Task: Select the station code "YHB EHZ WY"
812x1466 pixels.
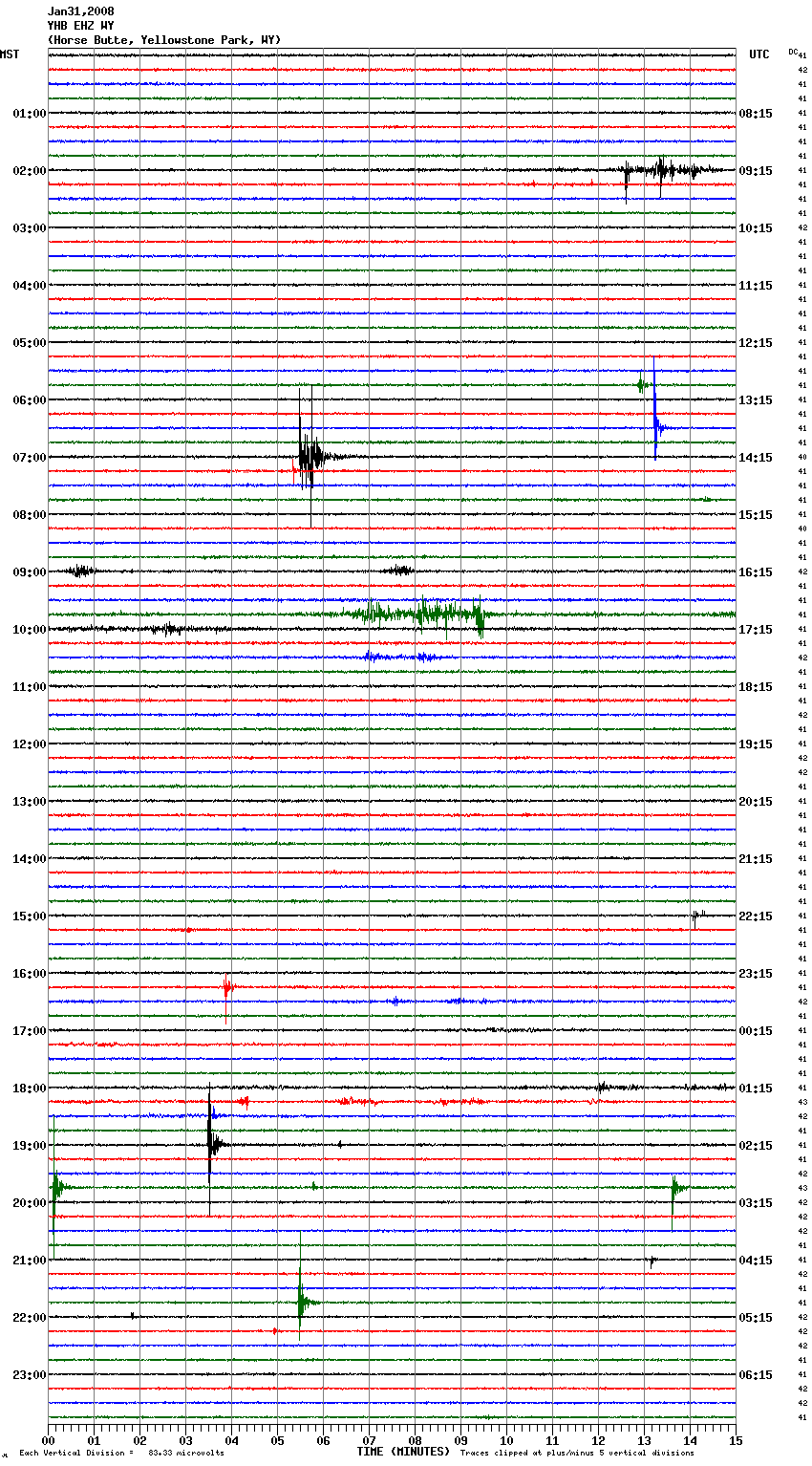Action: [x=80, y=26]
